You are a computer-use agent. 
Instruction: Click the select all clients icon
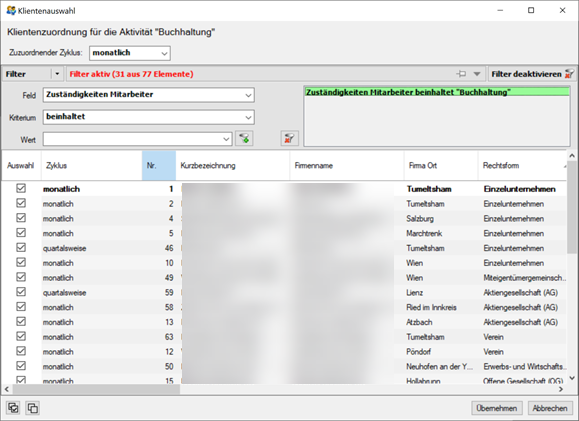13,408
